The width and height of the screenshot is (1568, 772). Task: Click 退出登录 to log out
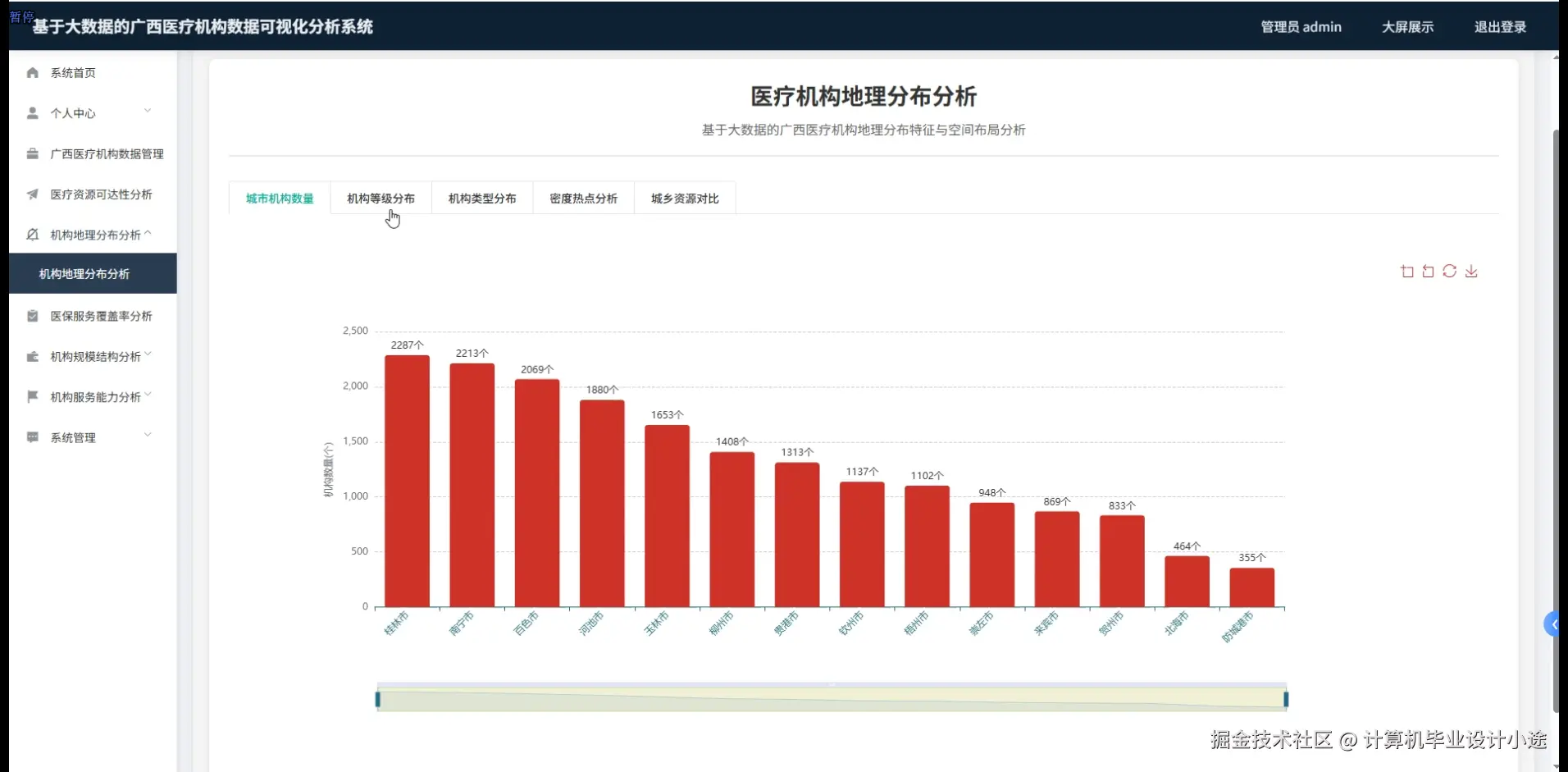point(1501,26)
